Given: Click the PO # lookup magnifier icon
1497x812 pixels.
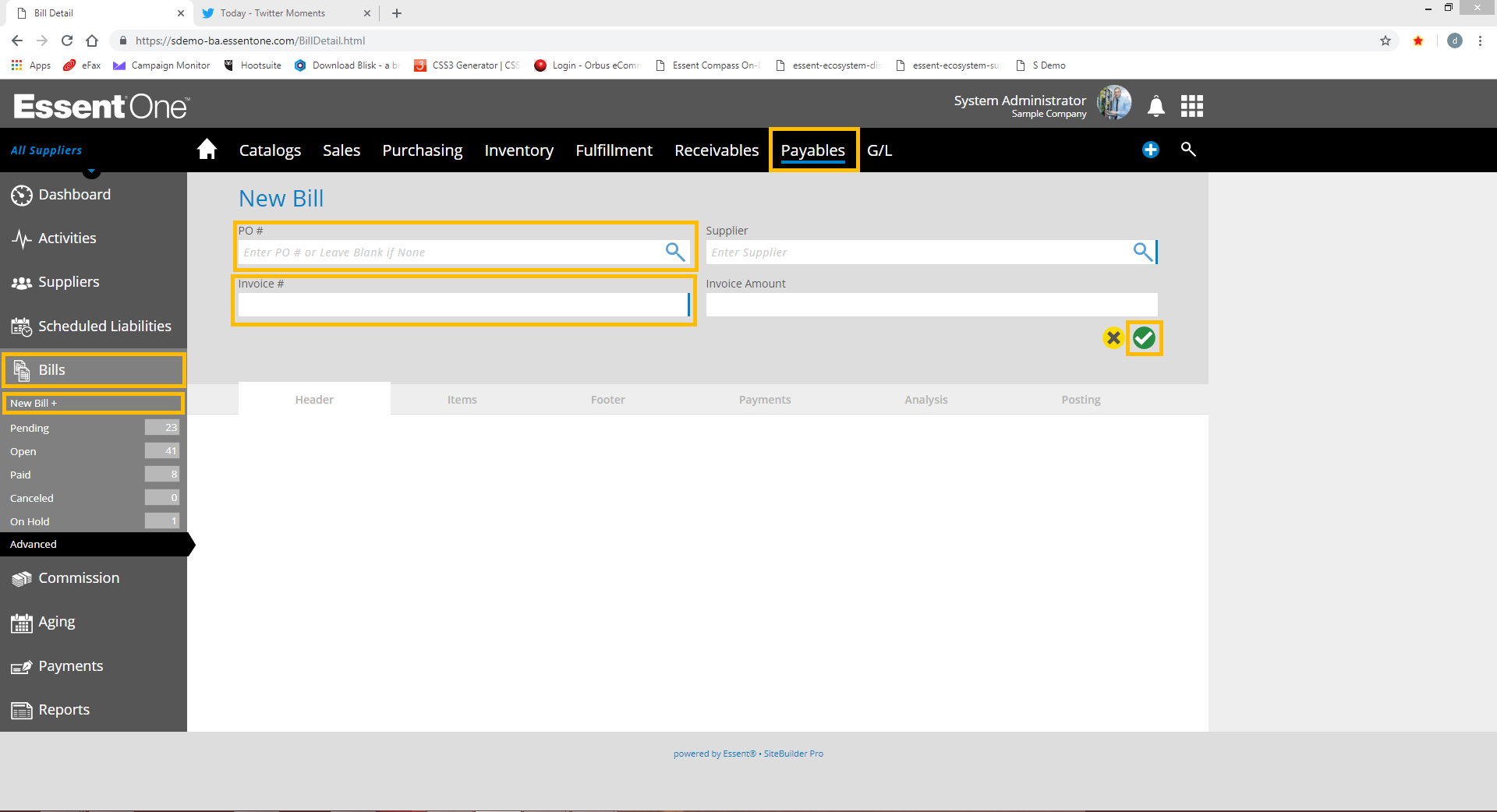Looking at the screenshot, I should [x=675, y=252].
